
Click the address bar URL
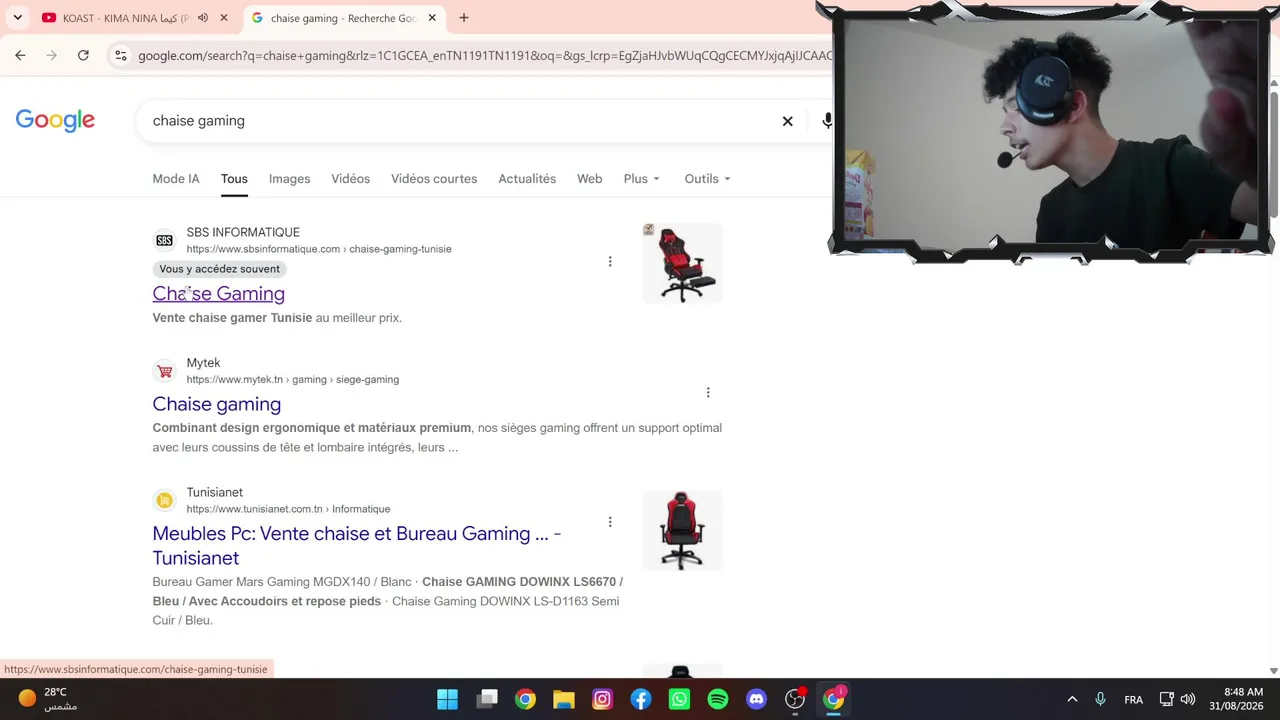click(485, 55)
